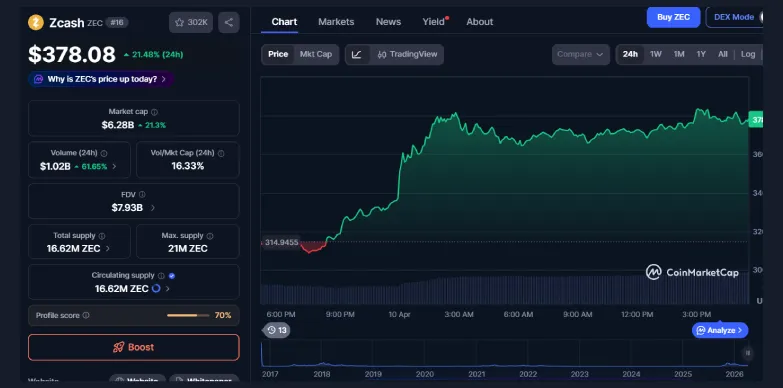Click the range navigator handle at right
This screenshot has height=388, width=783.
748,353
